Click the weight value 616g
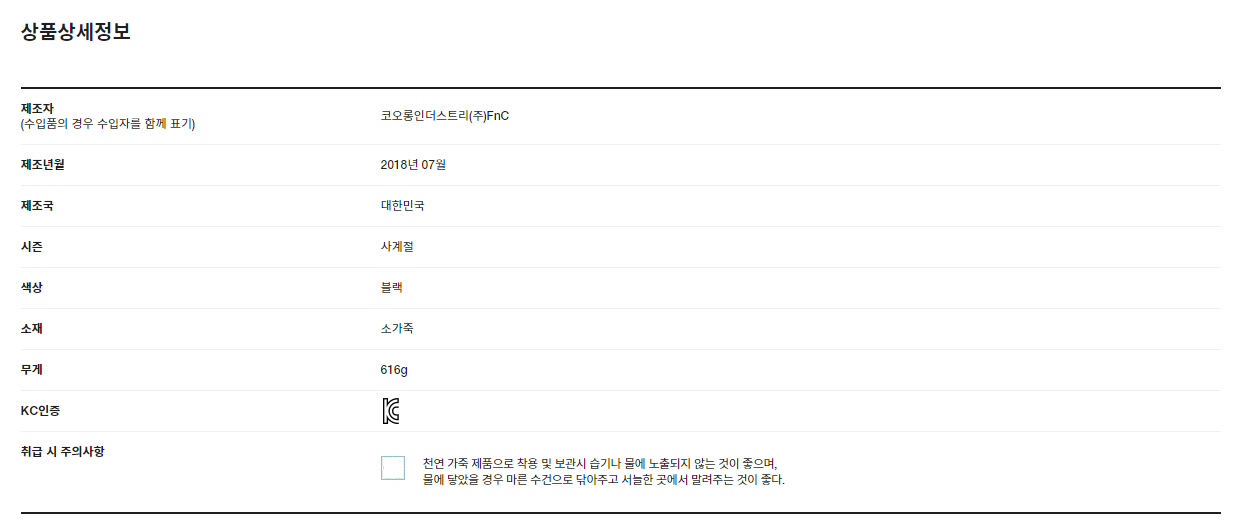The width and height of the screenshot is (1236, 524). coord(394,370)
